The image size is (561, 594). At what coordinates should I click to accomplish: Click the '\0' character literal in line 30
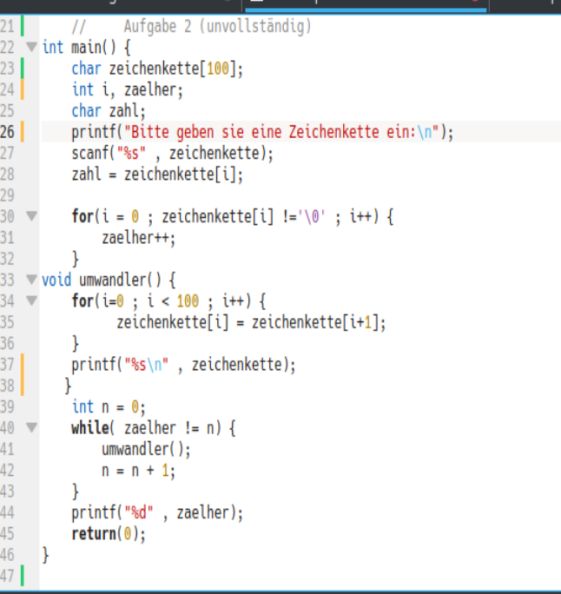click(312, 217)
